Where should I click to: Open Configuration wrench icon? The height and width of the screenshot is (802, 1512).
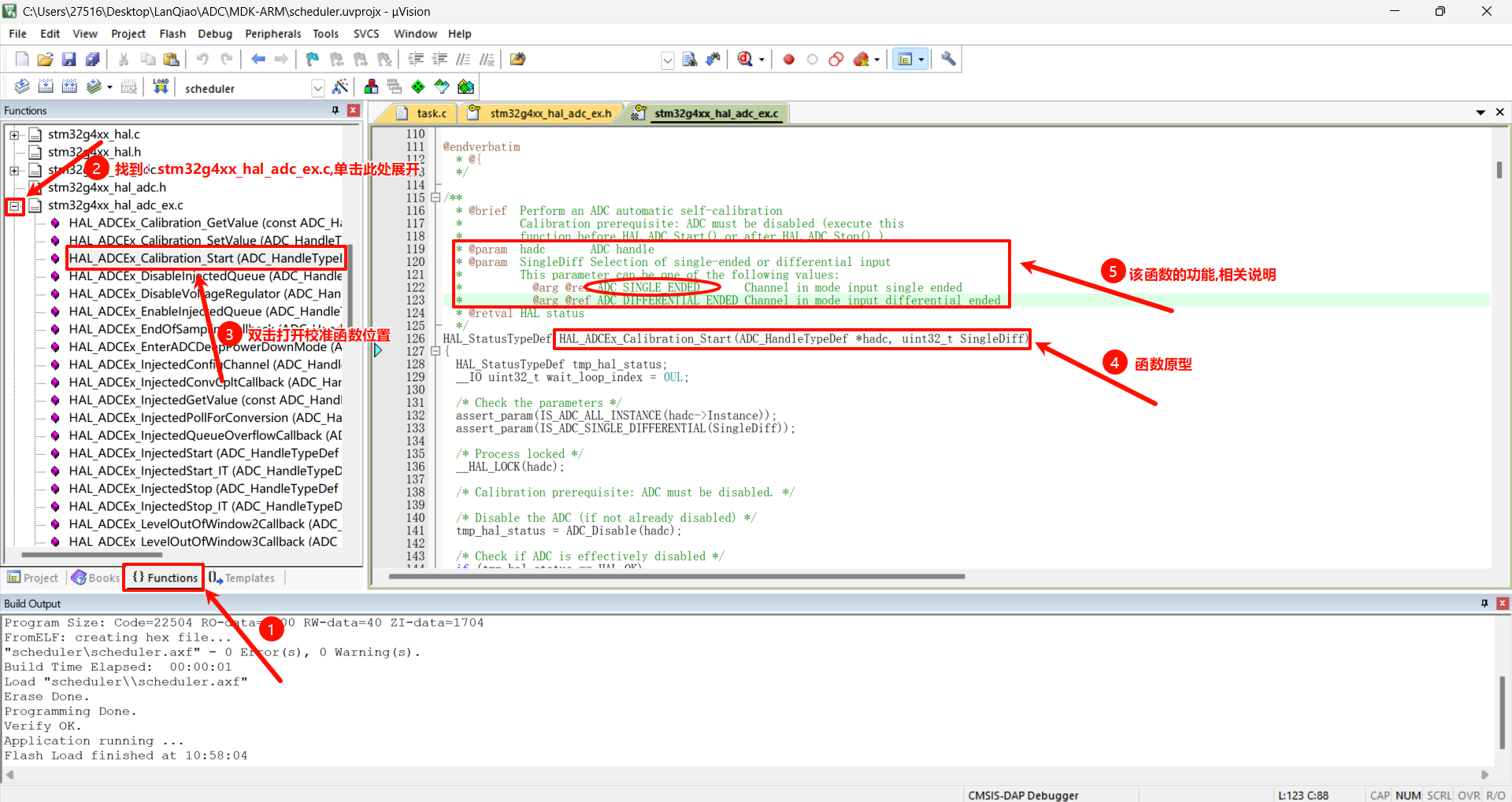(948, 59)
